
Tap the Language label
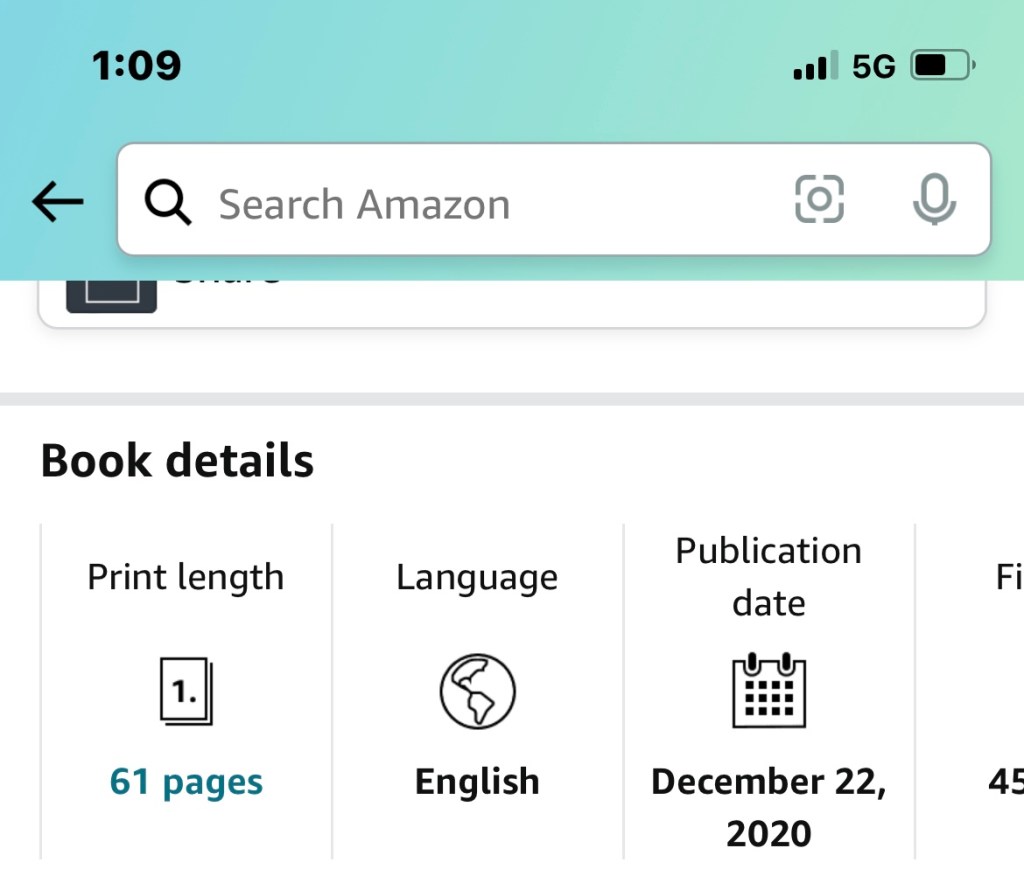click(477, 577)
